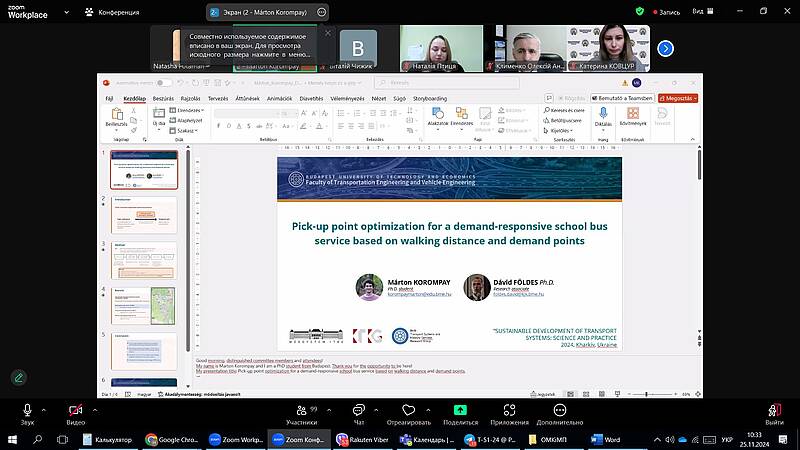This screenshot has height=450, width=800.
Task: Leave the meeting via Выйти
Action: point(774,414)
